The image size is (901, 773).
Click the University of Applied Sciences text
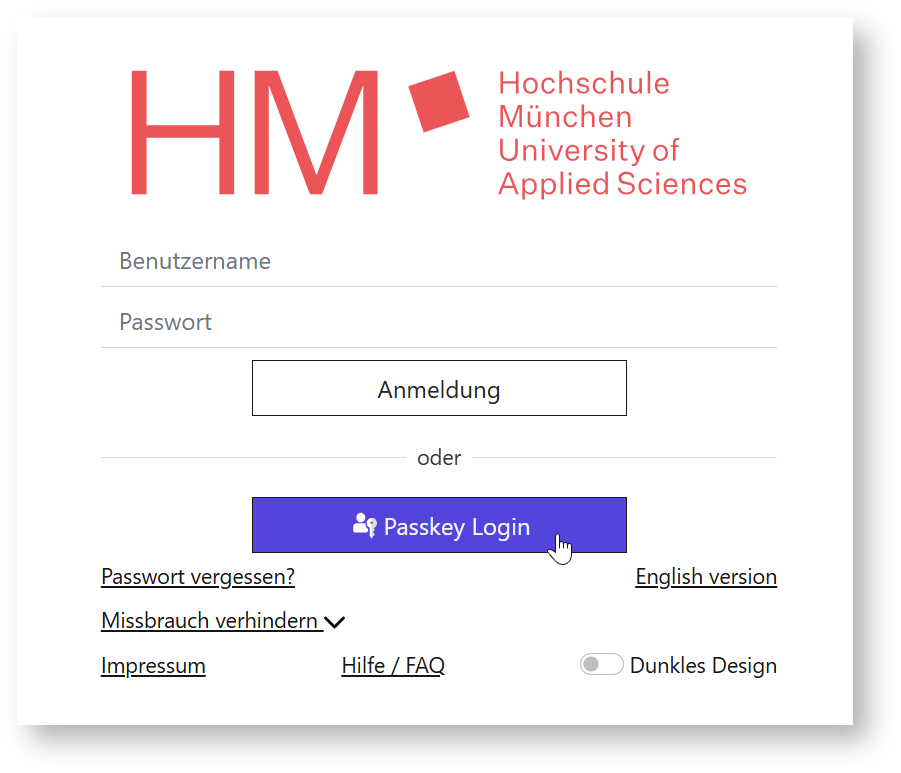pyautogui.click(x=621, y=167)
